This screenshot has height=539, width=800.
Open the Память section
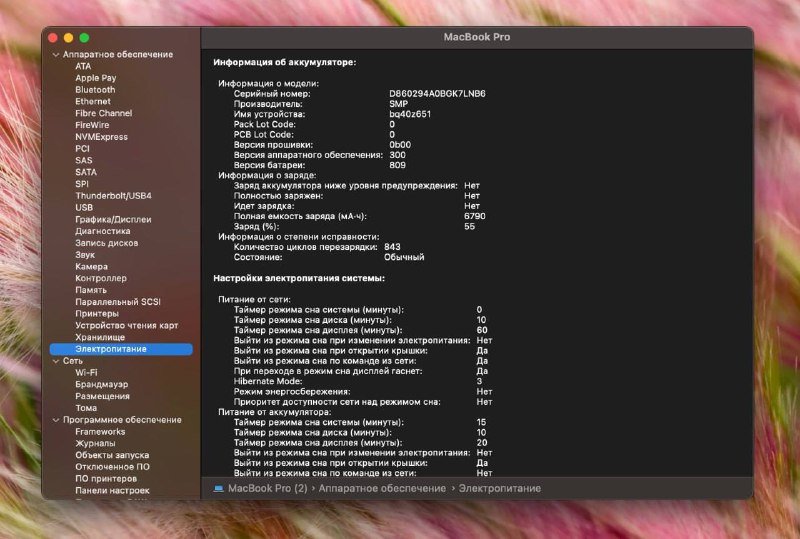click(x=91, y=290)
